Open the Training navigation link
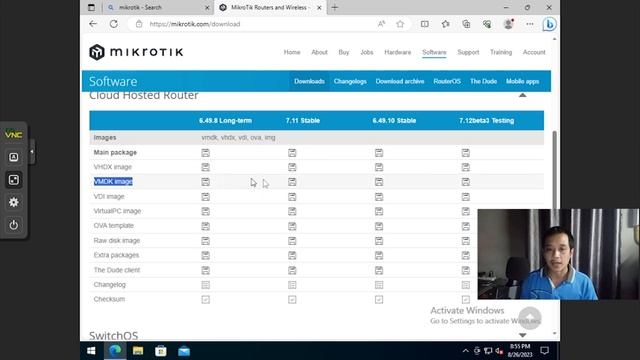Viewport: 640px width, 360px height. (501, 52)
